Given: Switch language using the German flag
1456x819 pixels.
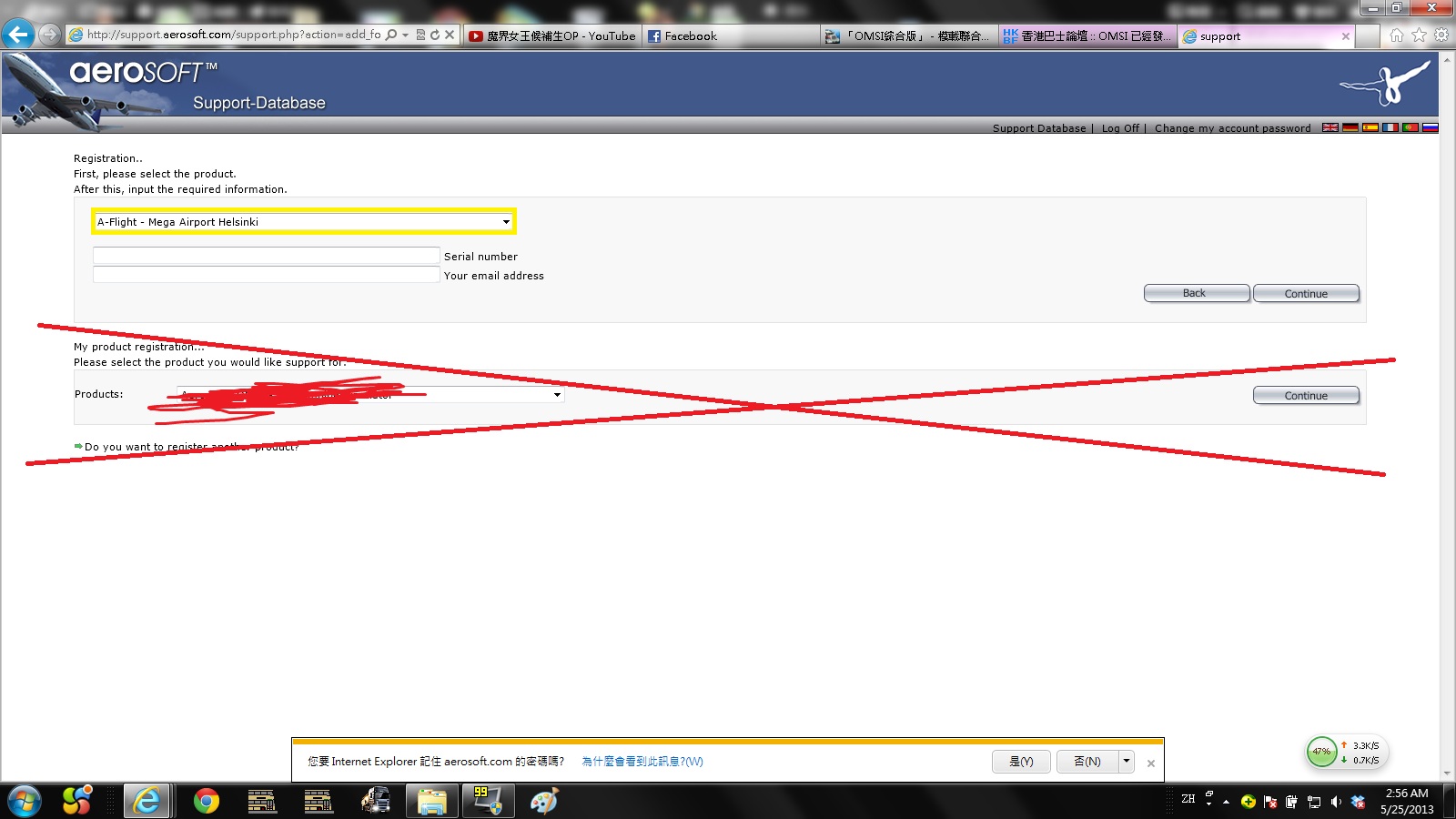Looking at the screenshot, I should 1350,127.
